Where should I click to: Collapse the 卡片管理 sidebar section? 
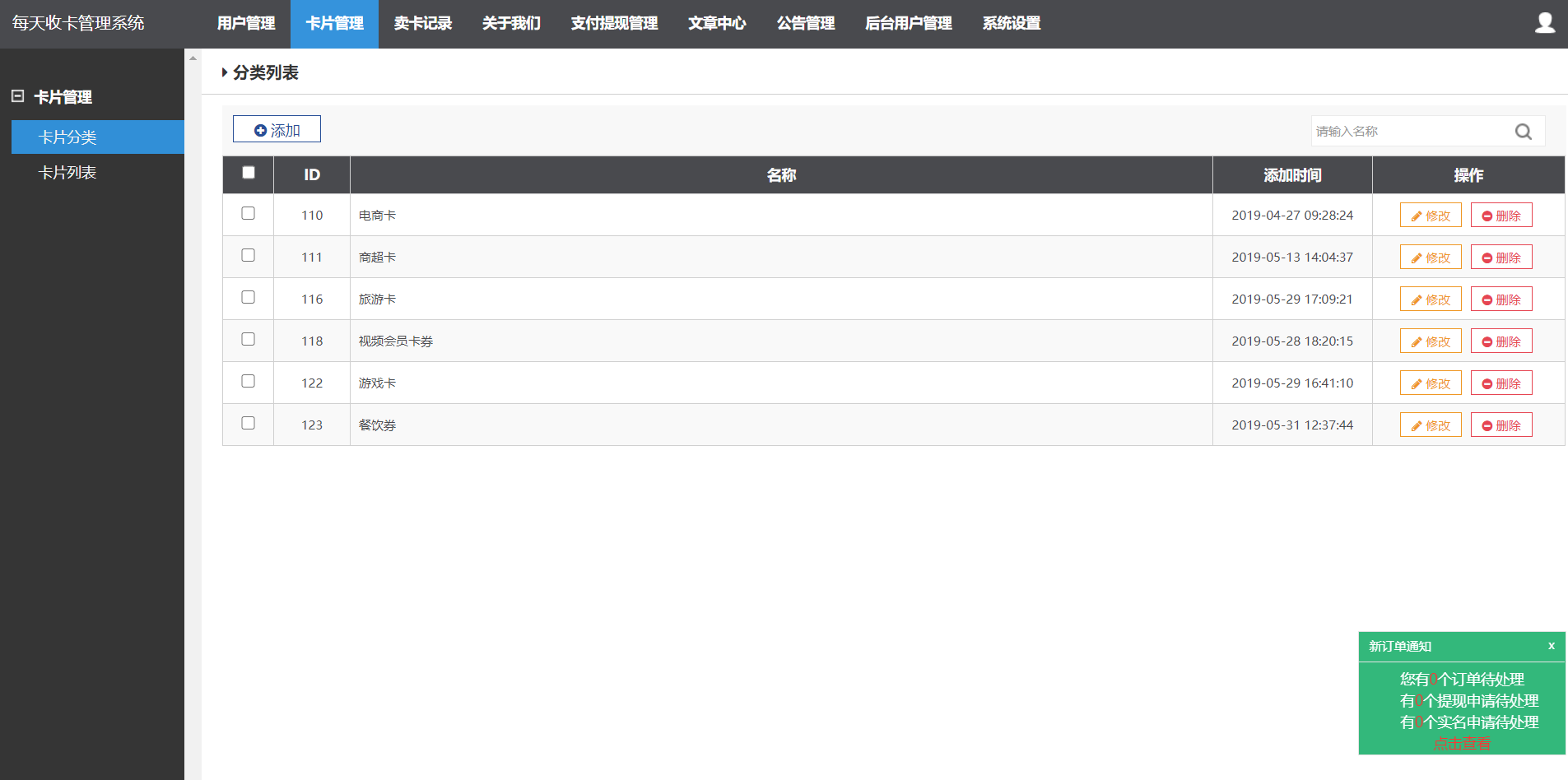pyautogui.click(x=17, y=96)
